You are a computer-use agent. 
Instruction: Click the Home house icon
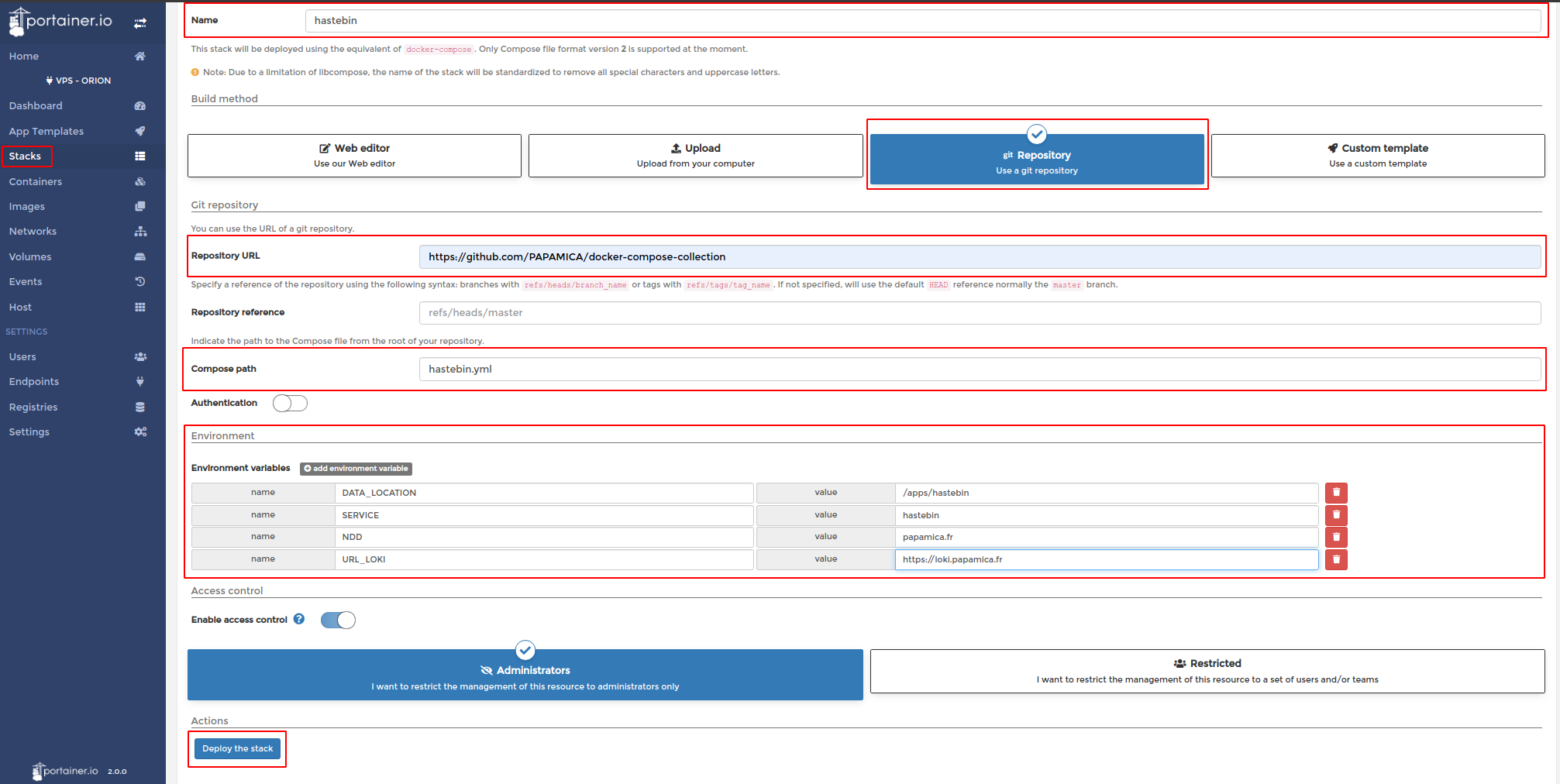coord(140,56)
